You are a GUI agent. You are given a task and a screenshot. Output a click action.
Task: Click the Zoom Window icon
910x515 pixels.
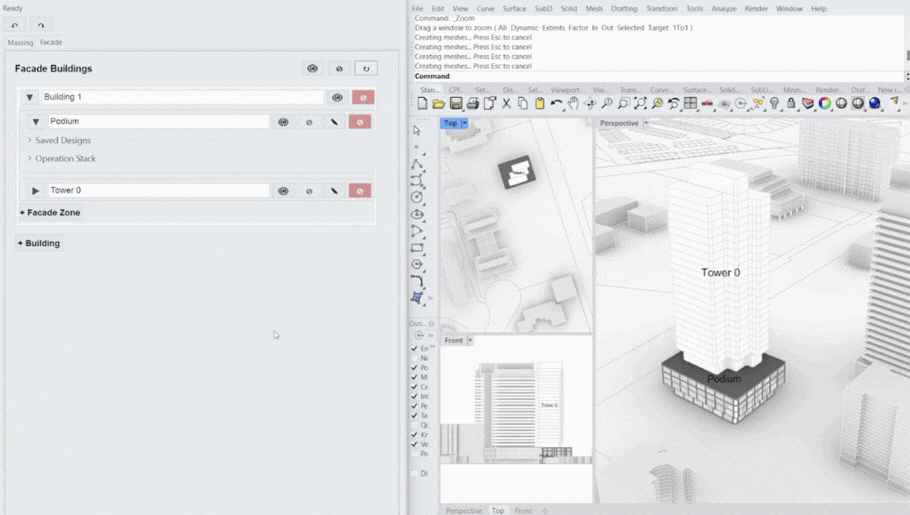click(x=623, y=103)
